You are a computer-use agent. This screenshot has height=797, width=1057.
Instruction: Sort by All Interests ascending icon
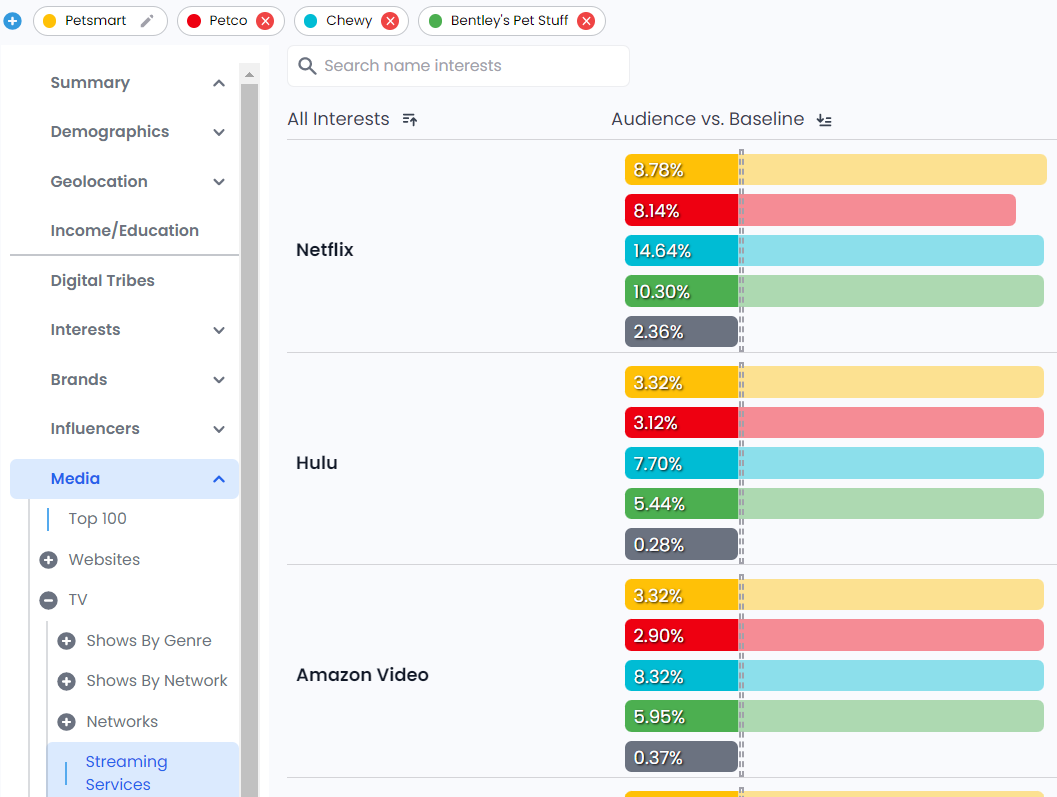pyautogui.click(x=410, y=120)
